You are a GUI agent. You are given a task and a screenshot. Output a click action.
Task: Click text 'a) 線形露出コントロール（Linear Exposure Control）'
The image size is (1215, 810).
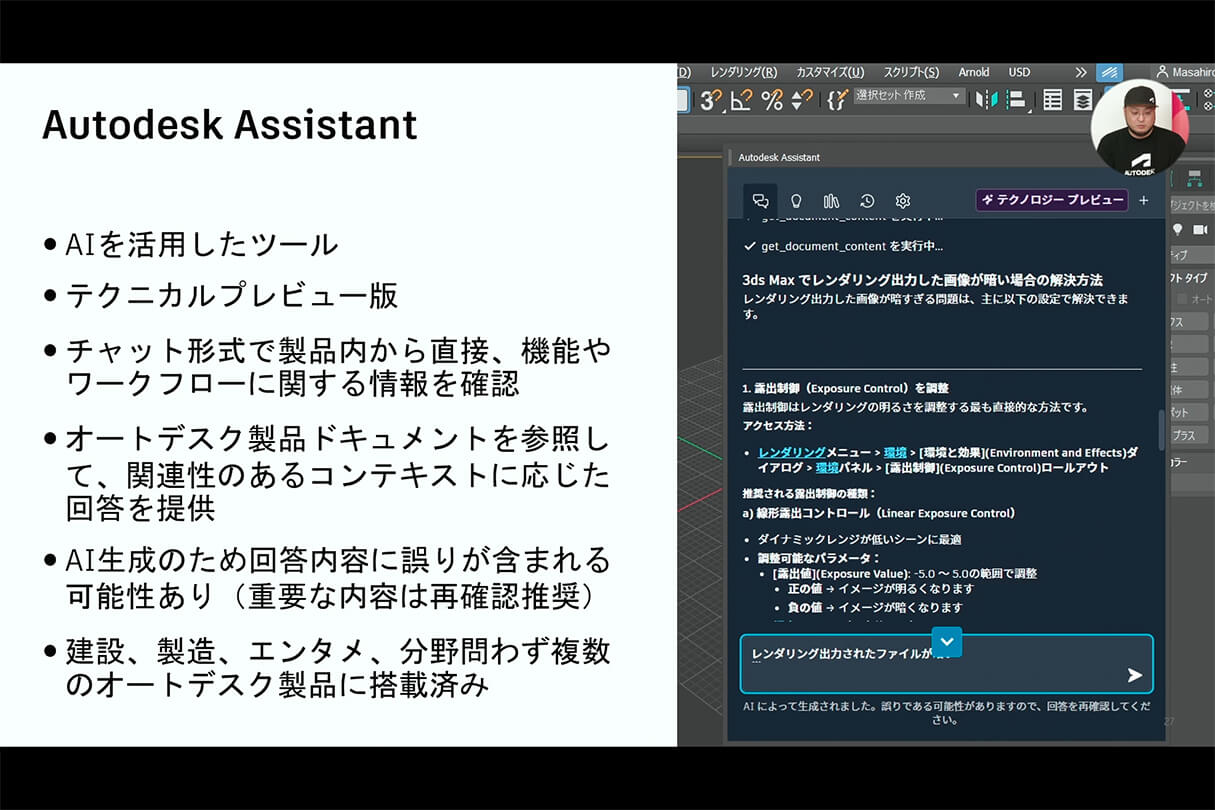click(879, 513)
